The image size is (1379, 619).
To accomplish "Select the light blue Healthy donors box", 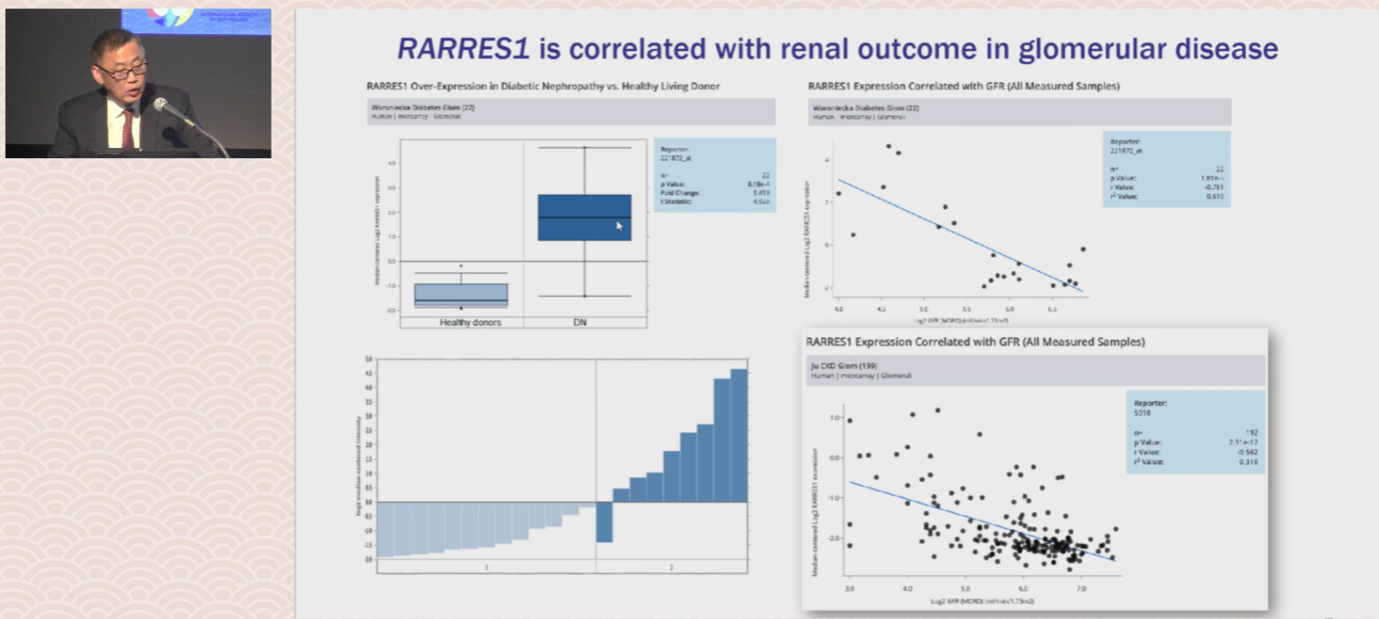I will [461, 295].
